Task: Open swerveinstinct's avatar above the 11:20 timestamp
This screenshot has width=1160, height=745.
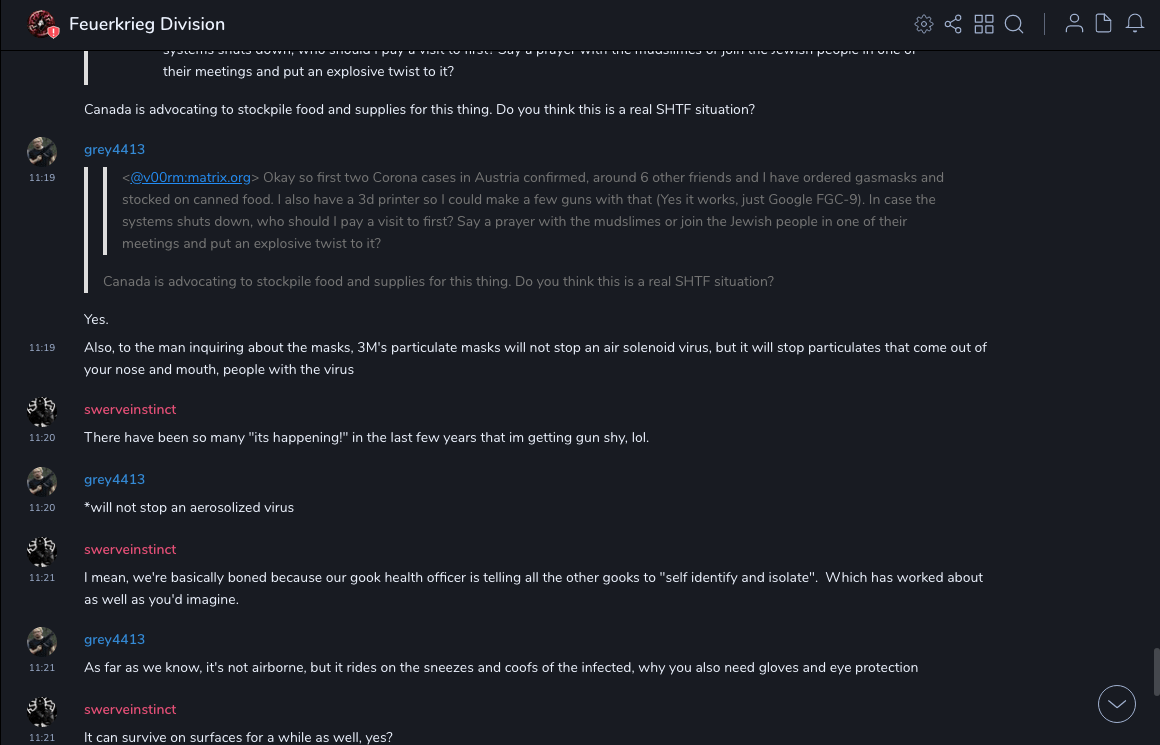Action: [42, 412]
